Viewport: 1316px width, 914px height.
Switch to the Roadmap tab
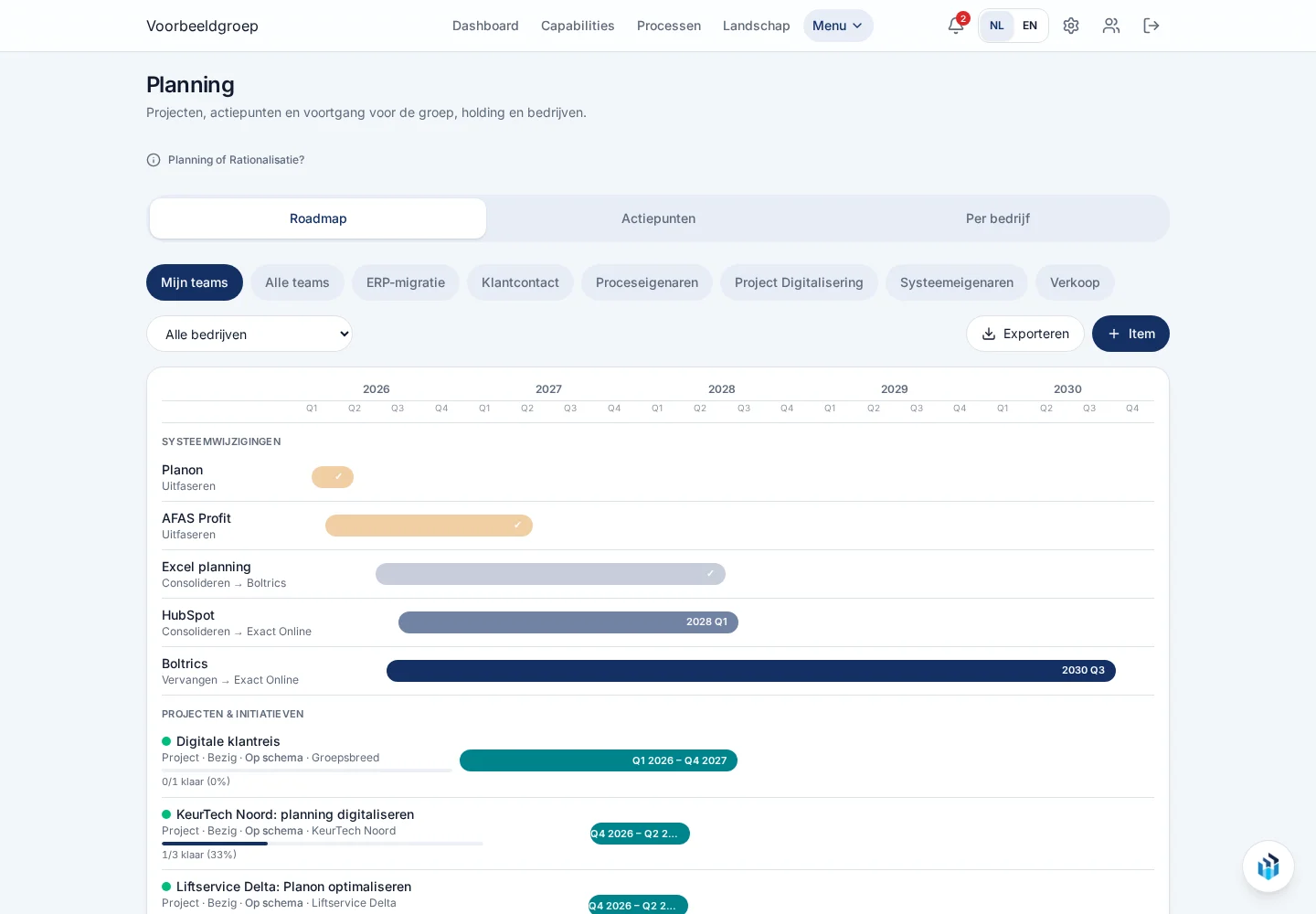(318, 218)
